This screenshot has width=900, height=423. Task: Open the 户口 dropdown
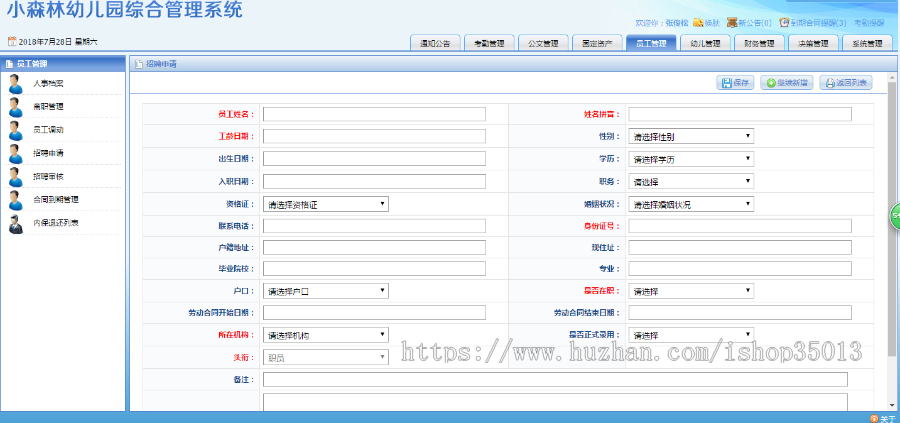click(x=325, y=291)
